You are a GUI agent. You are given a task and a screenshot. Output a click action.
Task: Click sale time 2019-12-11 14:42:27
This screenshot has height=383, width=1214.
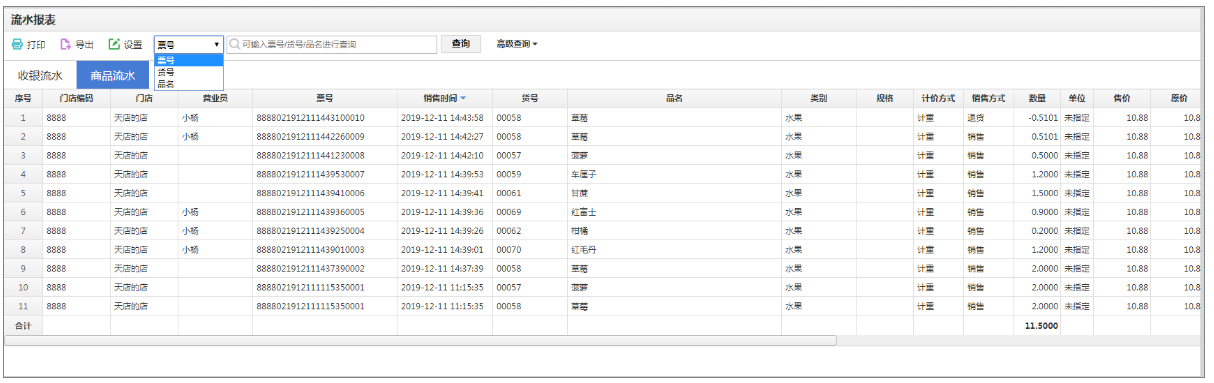pyautogui.click(x=442, y=137)
